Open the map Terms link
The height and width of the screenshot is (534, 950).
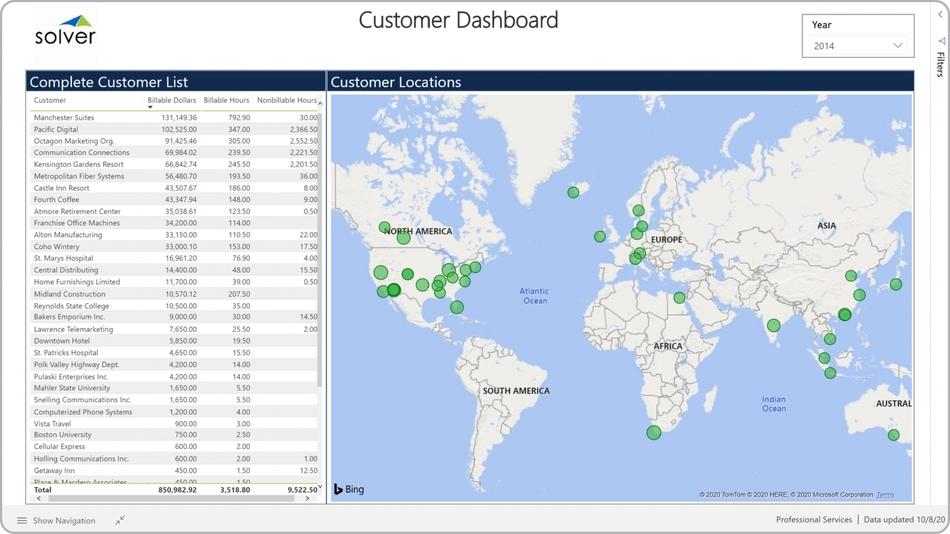click(x=885, y=495)
